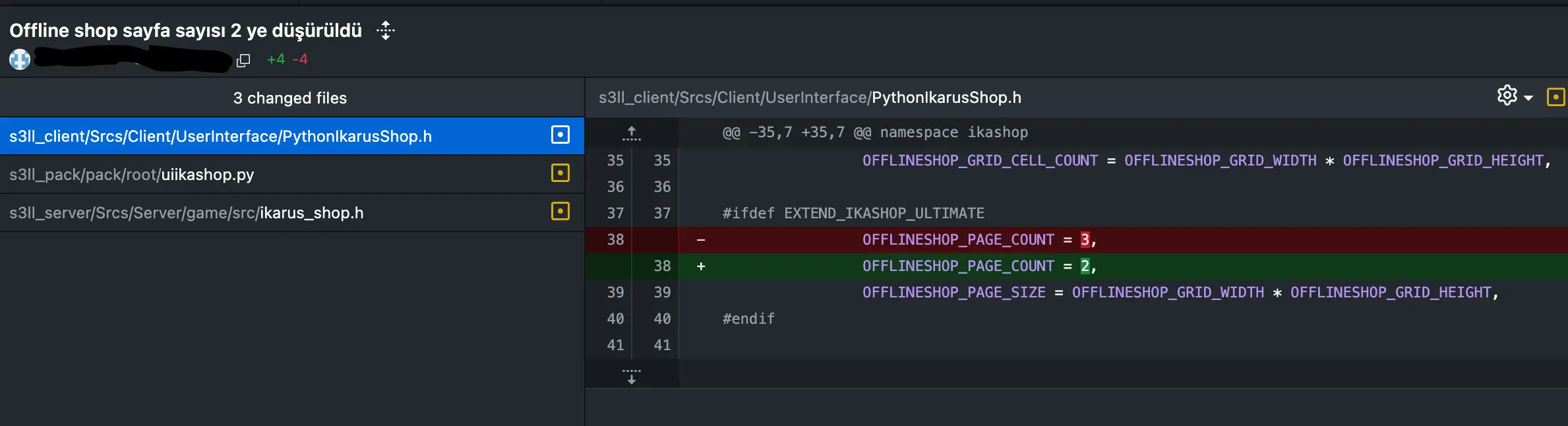The width and height of the screenshot is (1568, 426).
Task: Click the '3 changed files' header
Action: [289, 98]
